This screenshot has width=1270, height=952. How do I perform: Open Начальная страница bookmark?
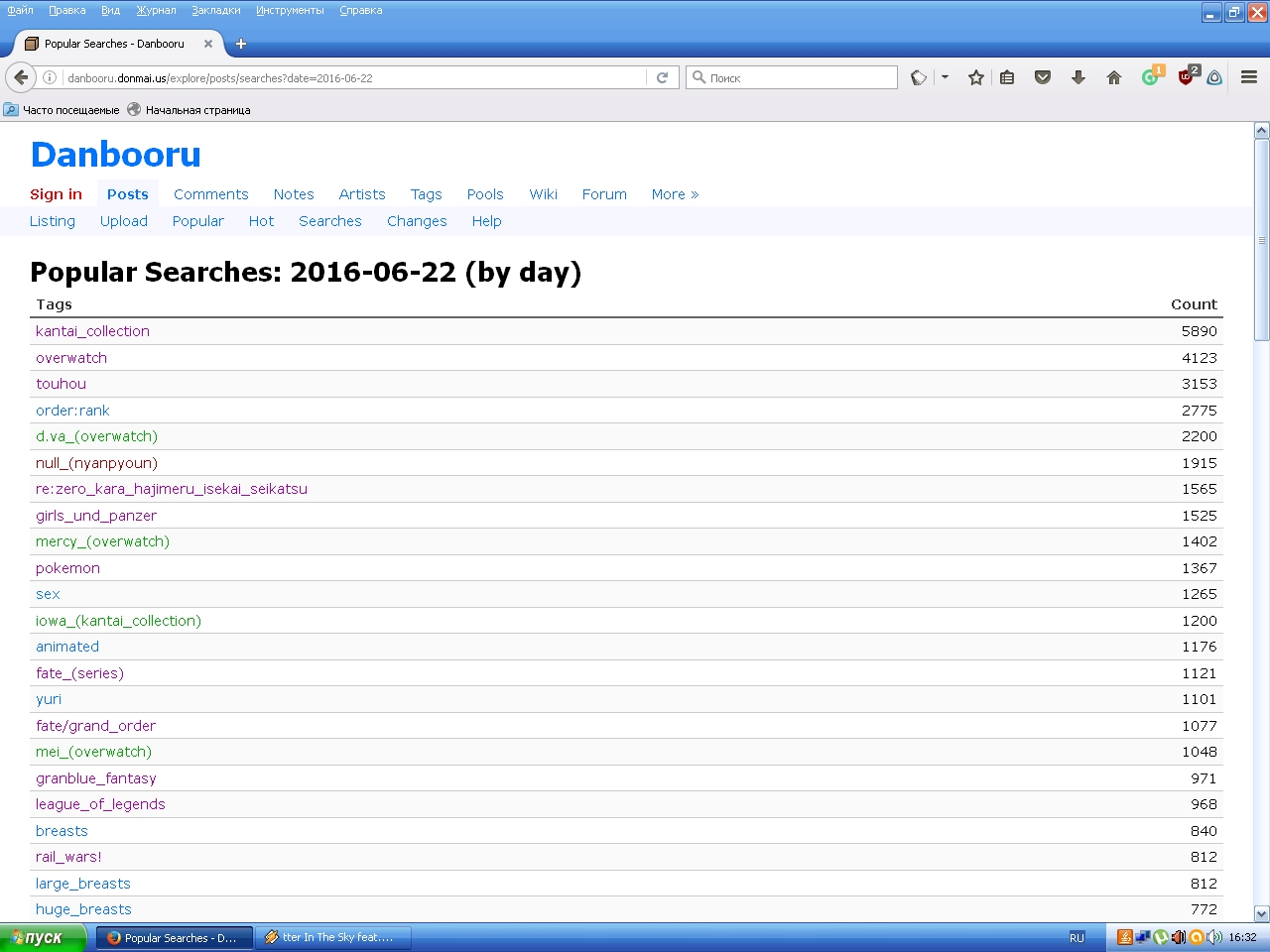(189, 110)
